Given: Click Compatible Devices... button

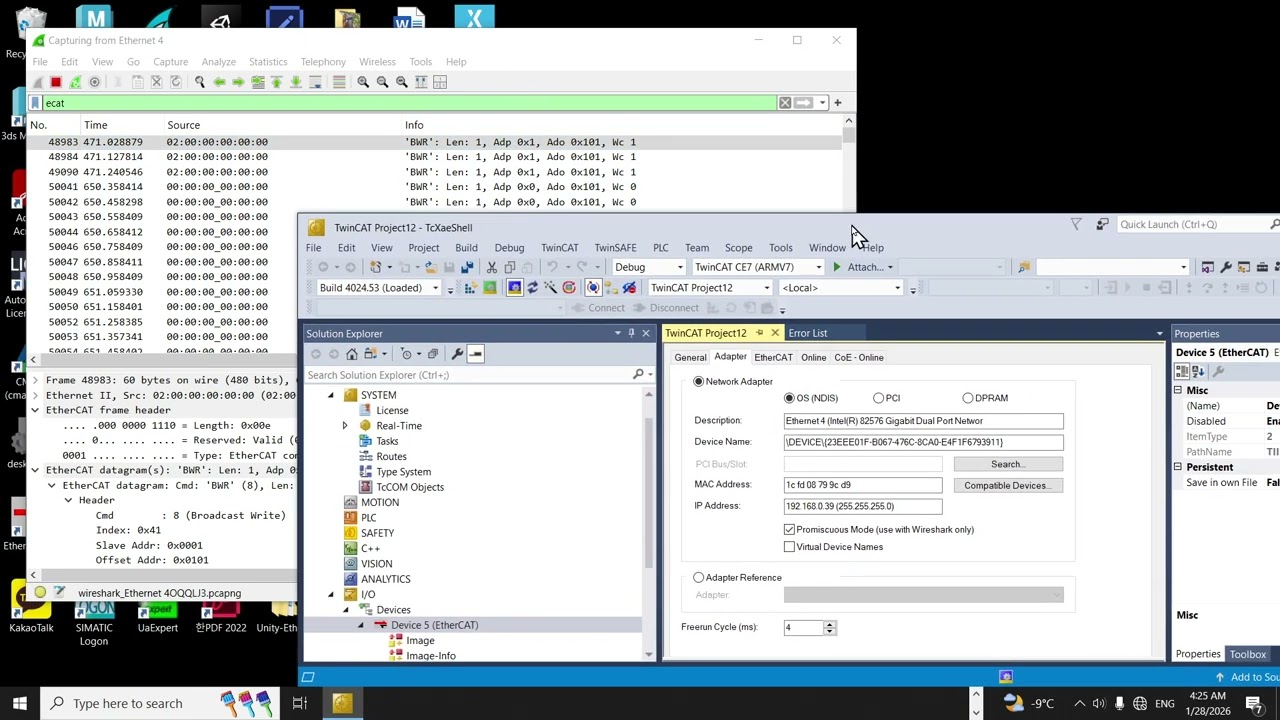Looking at the screenshot, I should coord(1007,485).
